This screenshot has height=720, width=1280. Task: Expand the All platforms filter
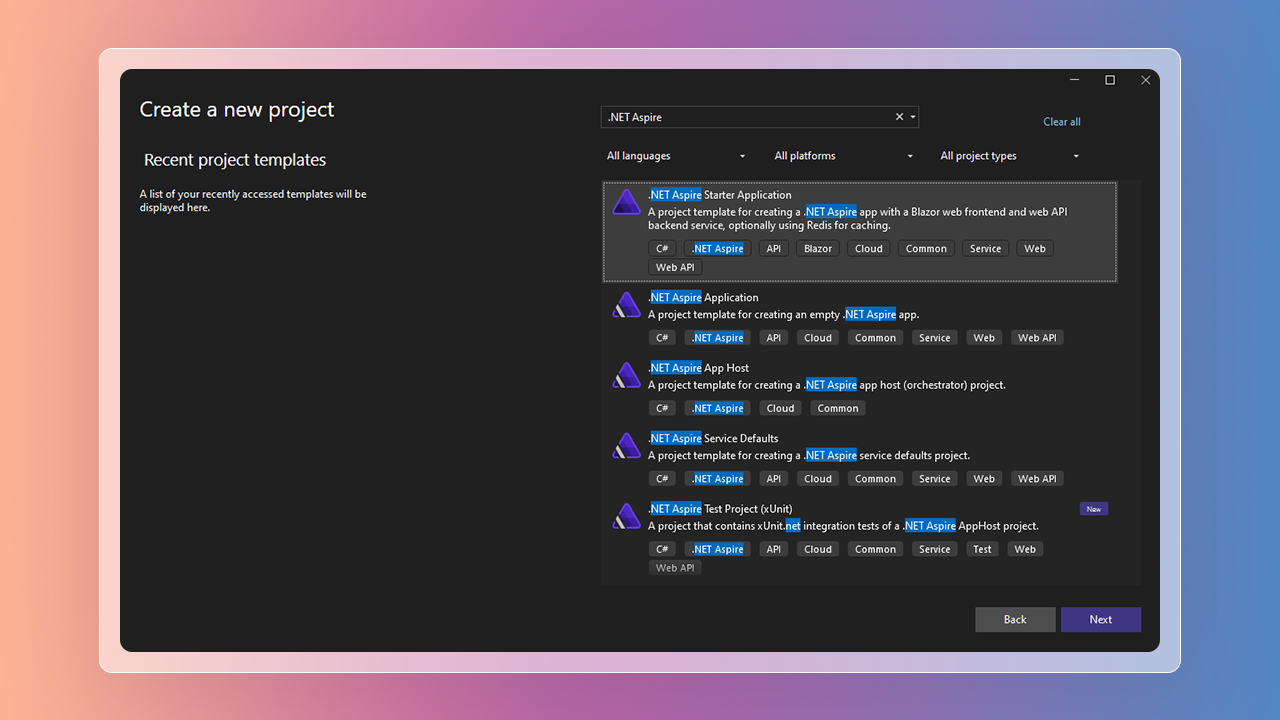pos(844,156)
